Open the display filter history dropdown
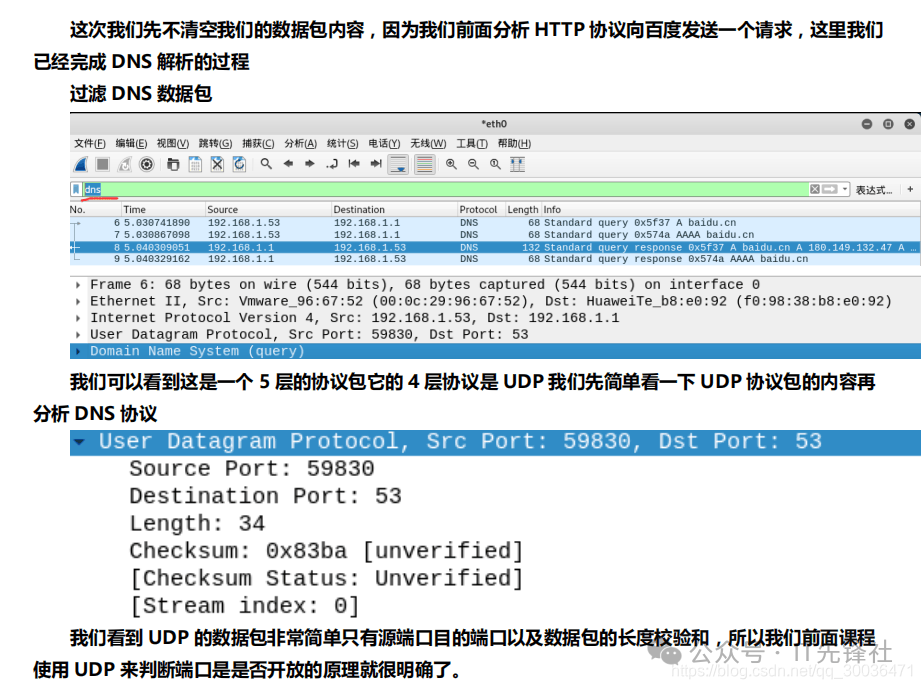The height and width of the screenshot is (689, 922). [845, 189]
